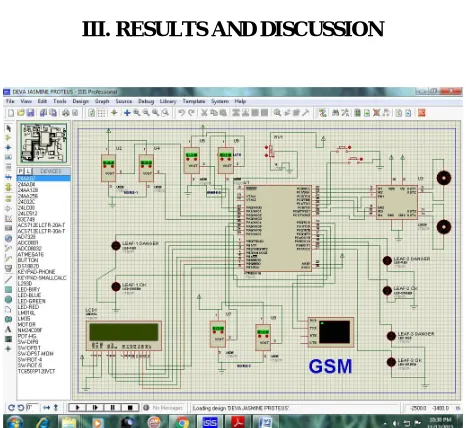Click the Y-mirror vertical flip icon
This screenshot has height=428, width=466.
[56, 408]
